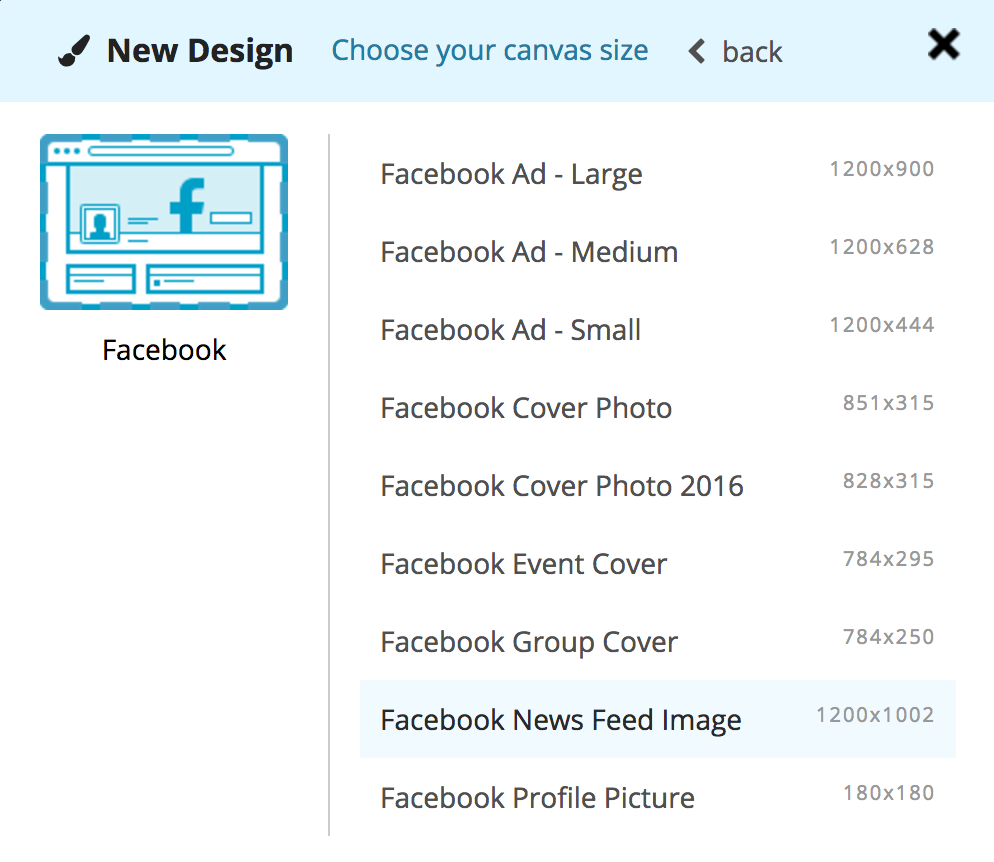Pick Facebook Group Cover 784x250

528,641
